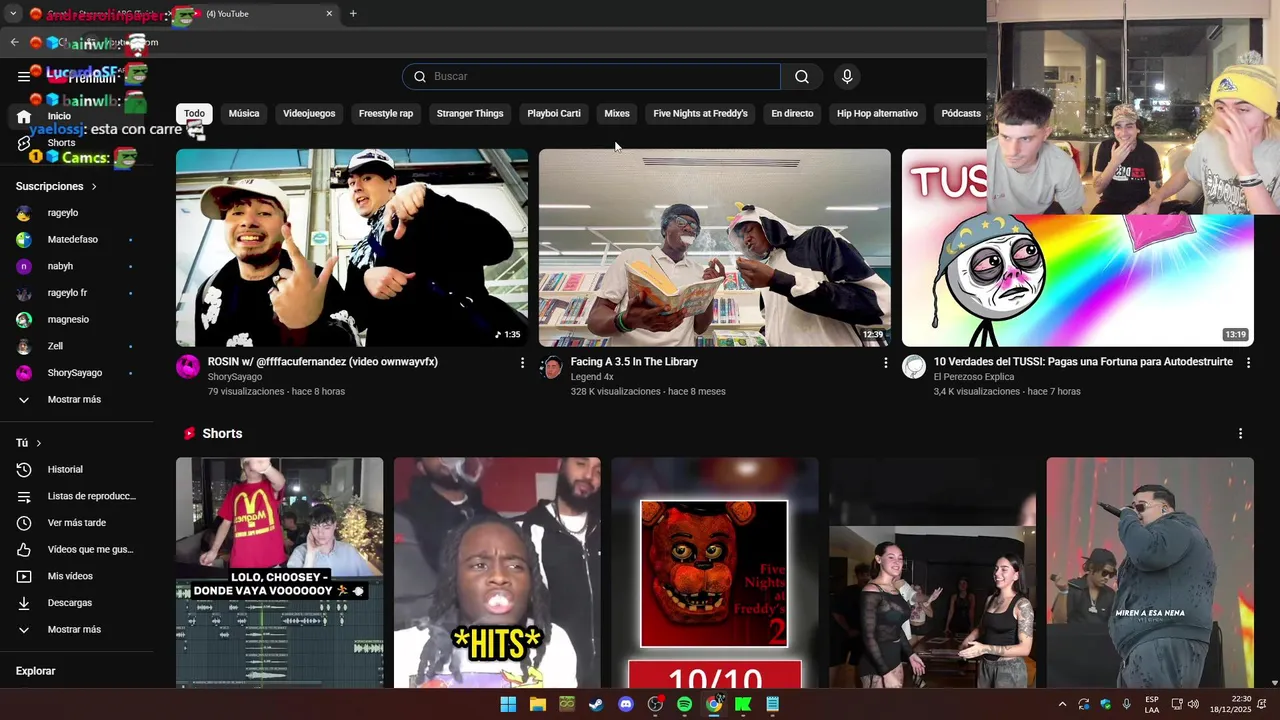Image resolution: width=1280 pixels, height=720 pixels.
Task: Select Five Nights at Freddy's chip
Action: pyautogui.click(x=700, y=114)
